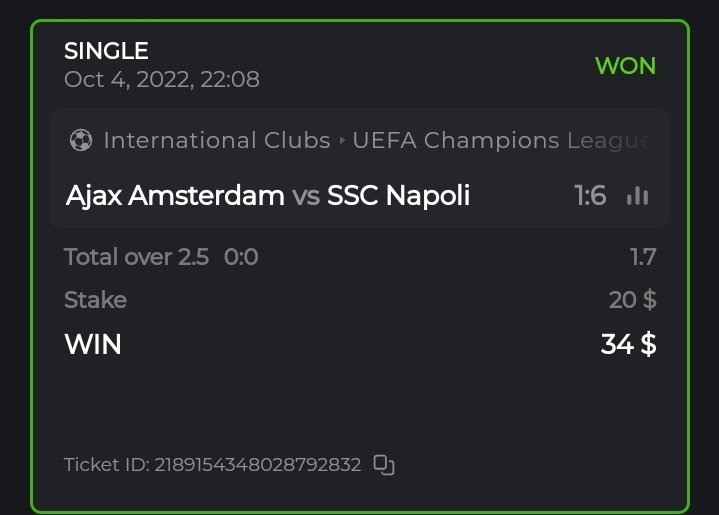
Task: Click the Total over 2.5 selection
Action: click(x=136, y=257)
